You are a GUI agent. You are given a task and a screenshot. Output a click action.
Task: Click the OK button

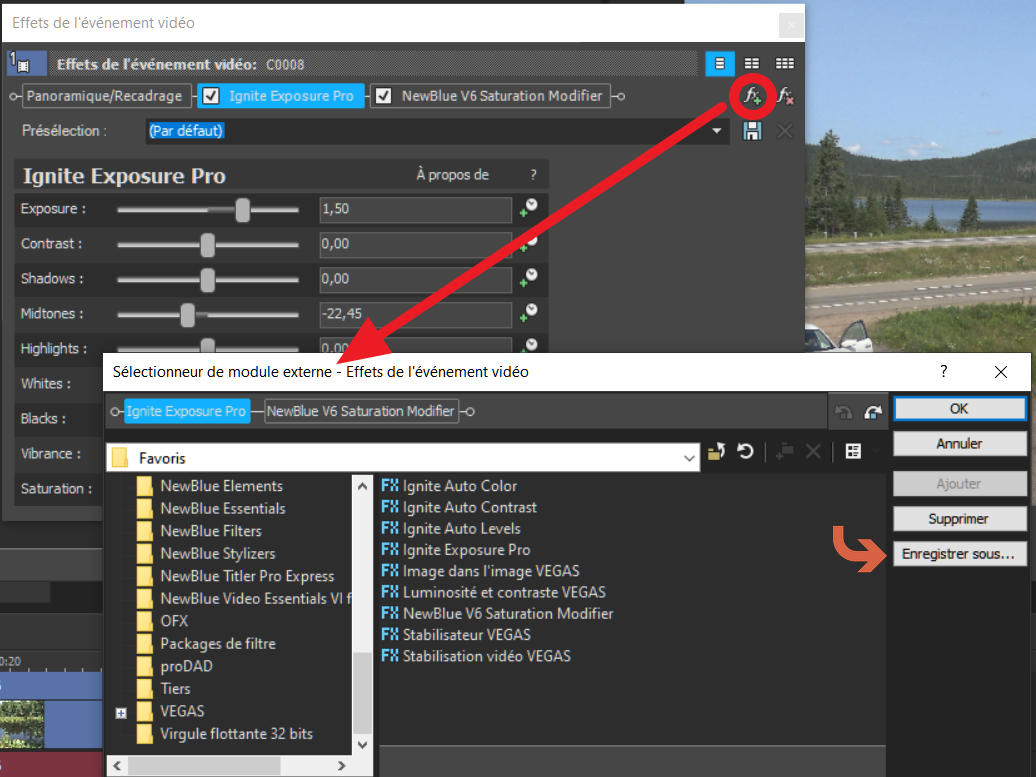(959, 408)
